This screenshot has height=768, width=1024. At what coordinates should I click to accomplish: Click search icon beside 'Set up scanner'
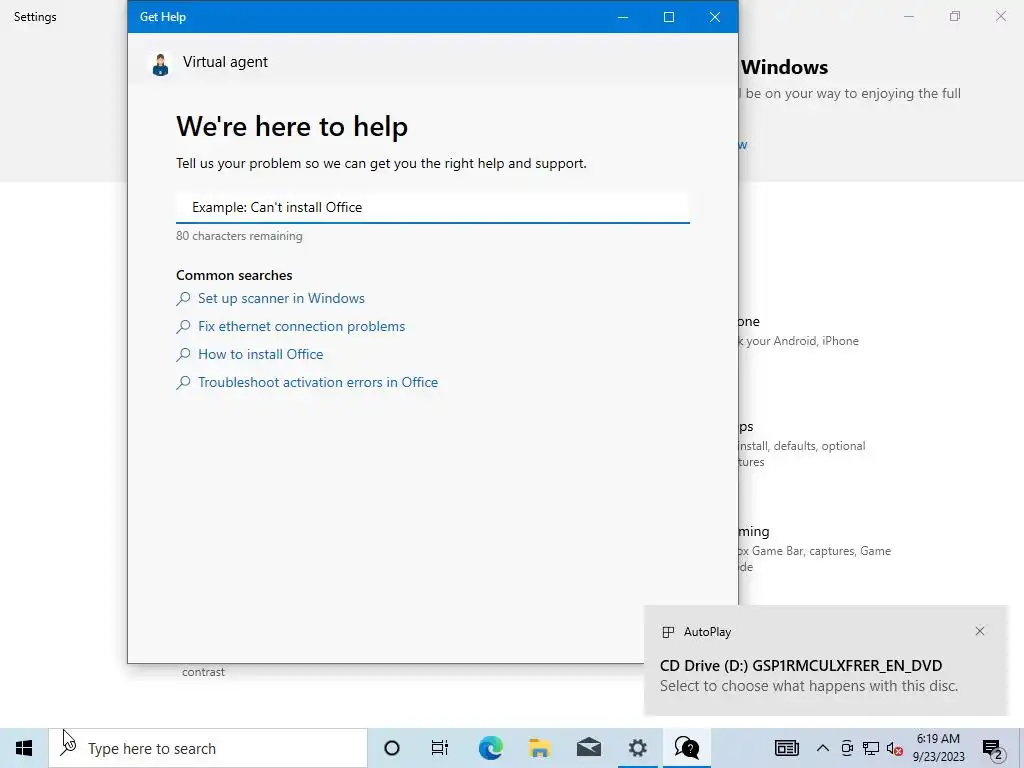tap(184, 299)
